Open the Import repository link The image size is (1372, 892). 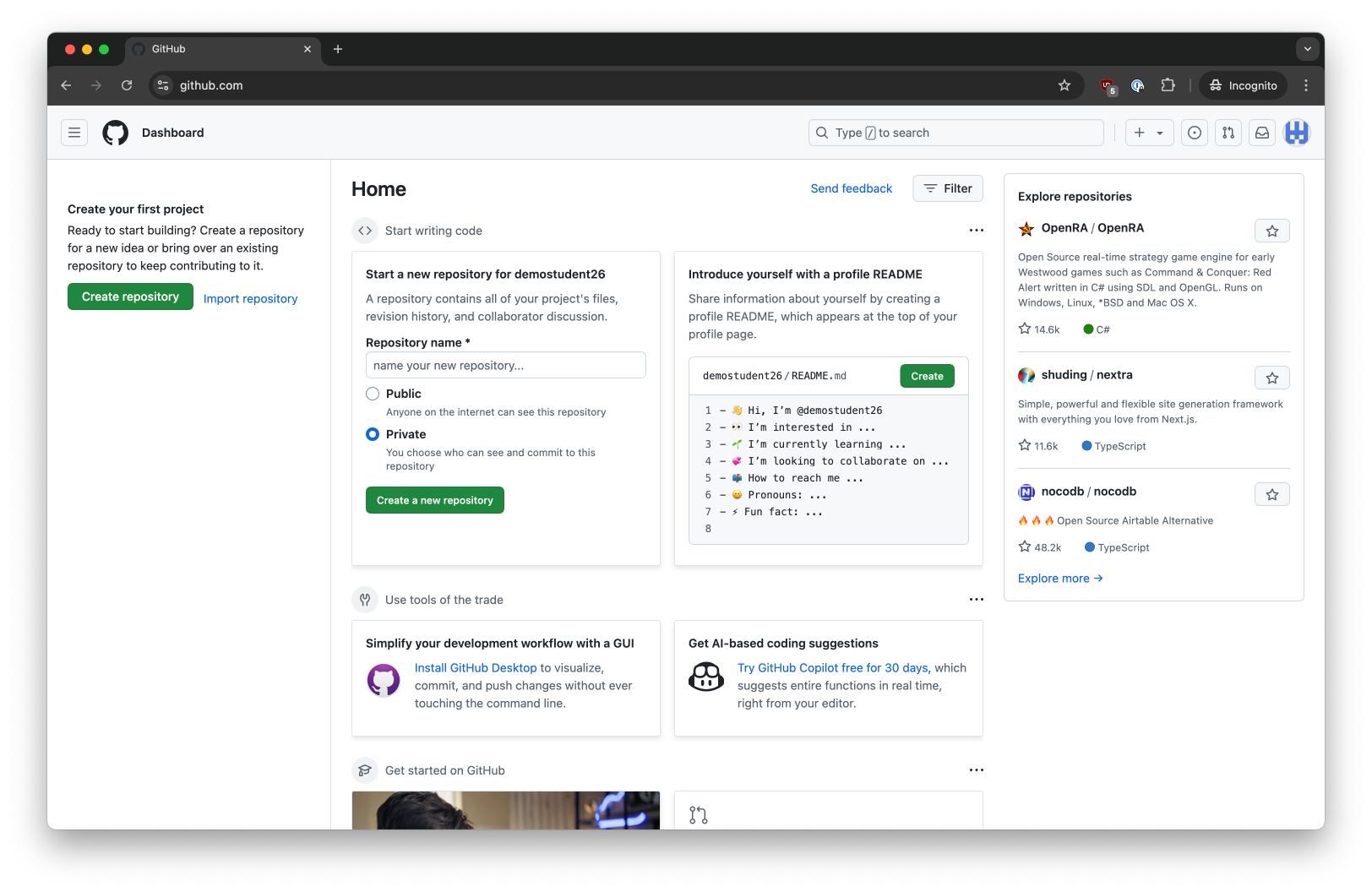click(251, 299)
